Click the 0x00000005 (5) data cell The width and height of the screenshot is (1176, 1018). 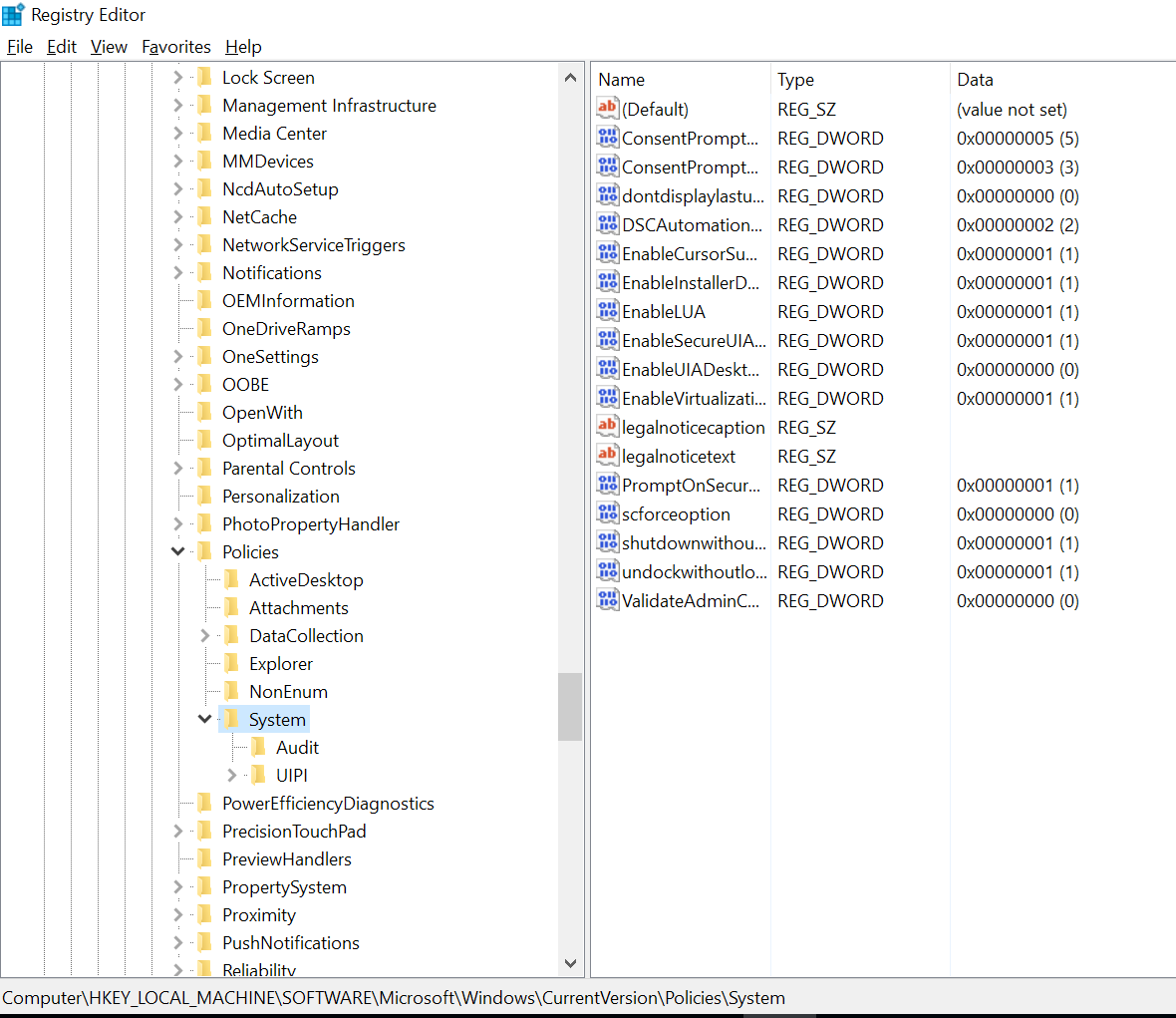pyautogui.click(x=1017, y=138)
